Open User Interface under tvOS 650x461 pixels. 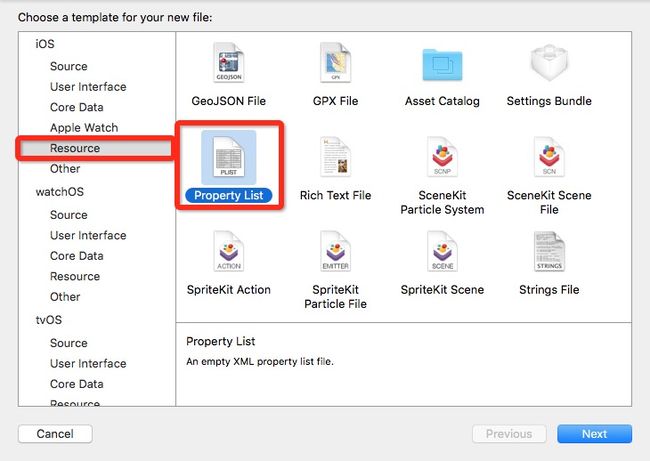(x=88, y=364)
